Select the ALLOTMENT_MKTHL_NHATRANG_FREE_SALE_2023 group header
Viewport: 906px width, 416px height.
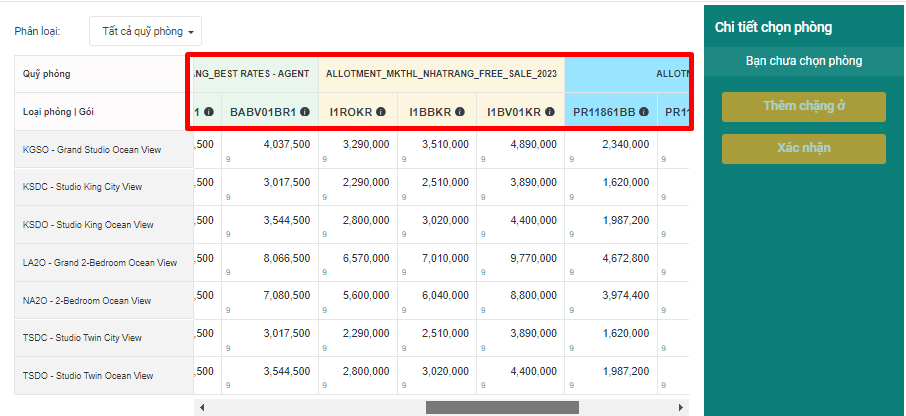(441, 74)
